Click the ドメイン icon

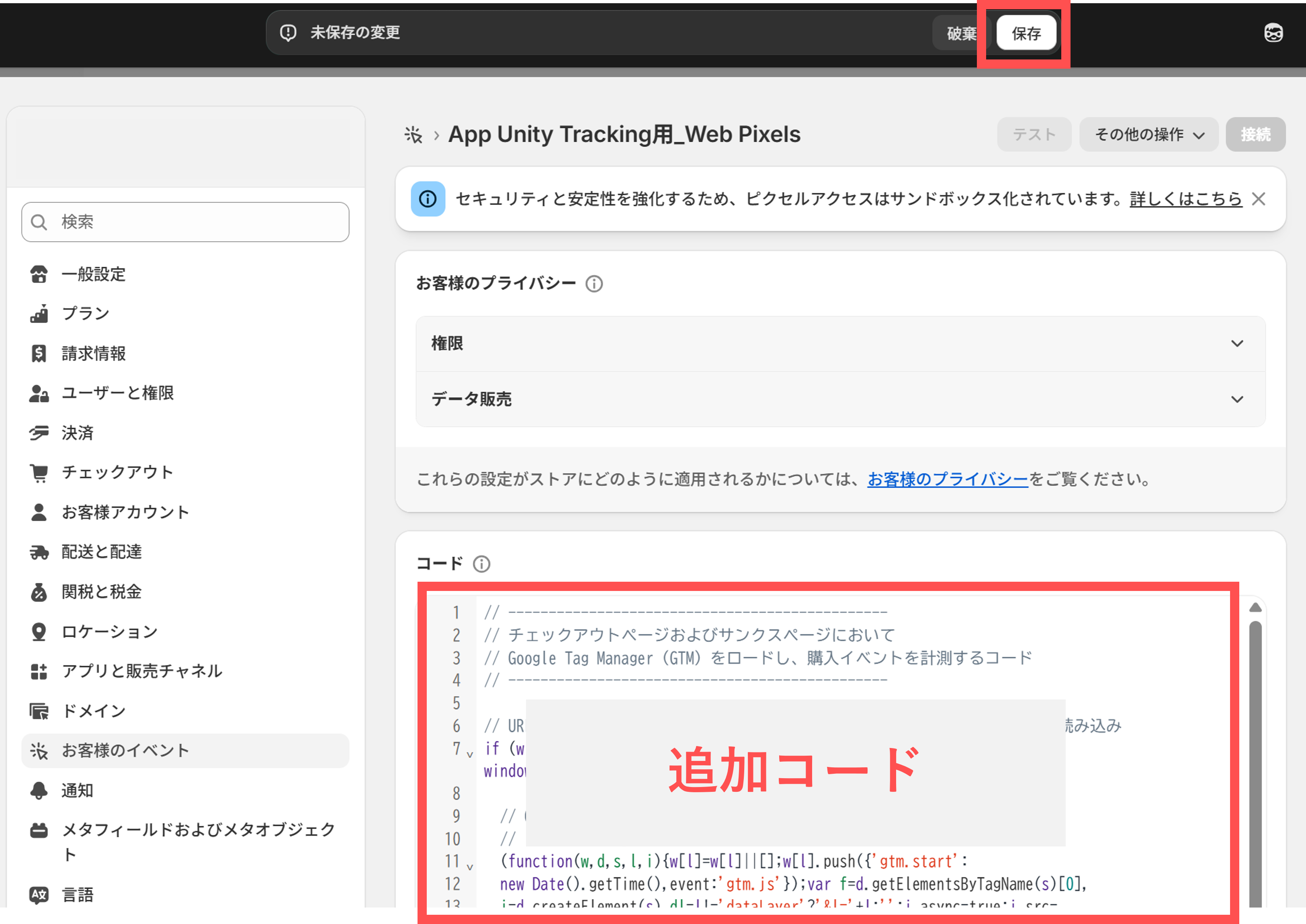point(39,711)
